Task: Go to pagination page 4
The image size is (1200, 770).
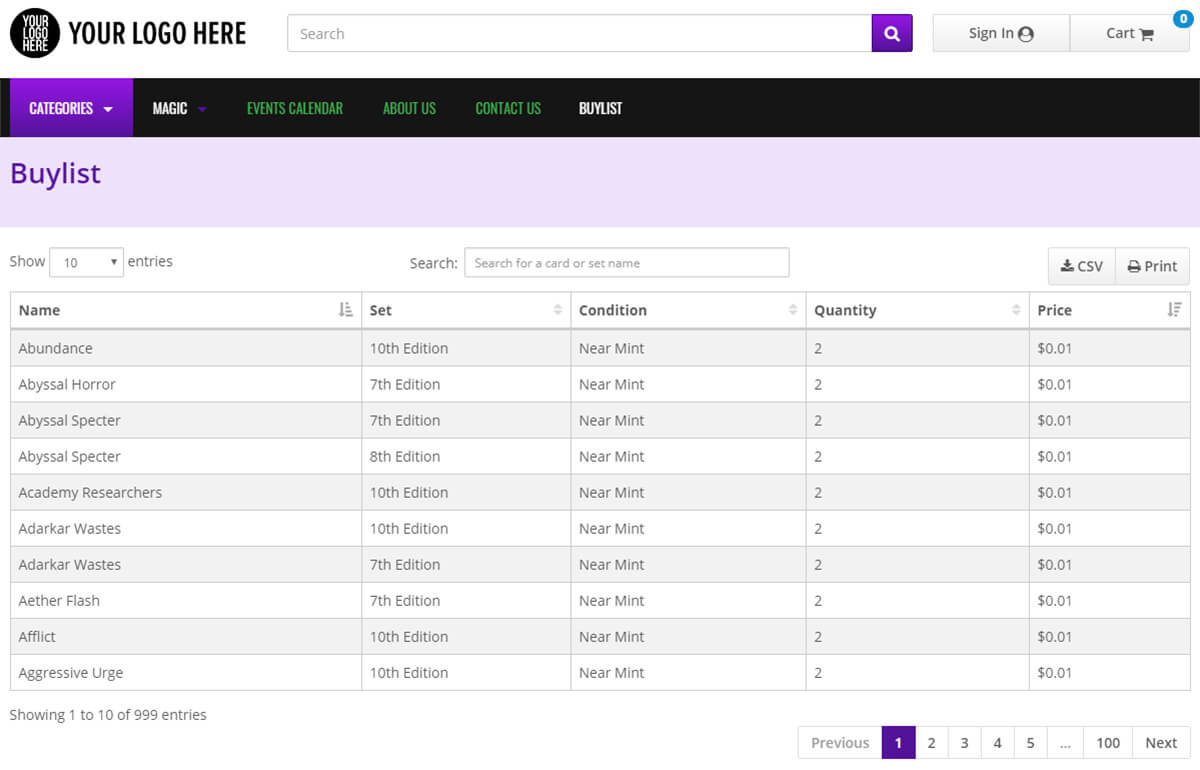Action: 997,742
